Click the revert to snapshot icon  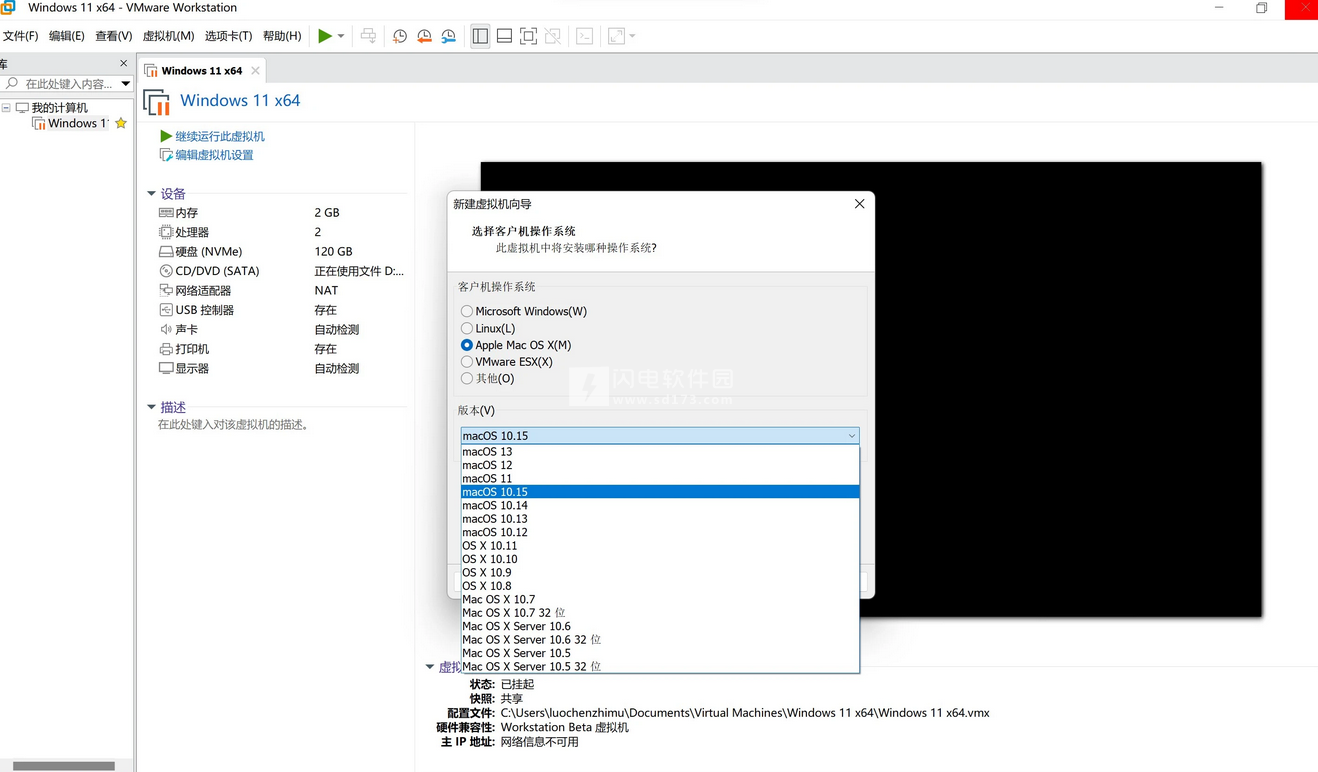[x=424, y=36]
